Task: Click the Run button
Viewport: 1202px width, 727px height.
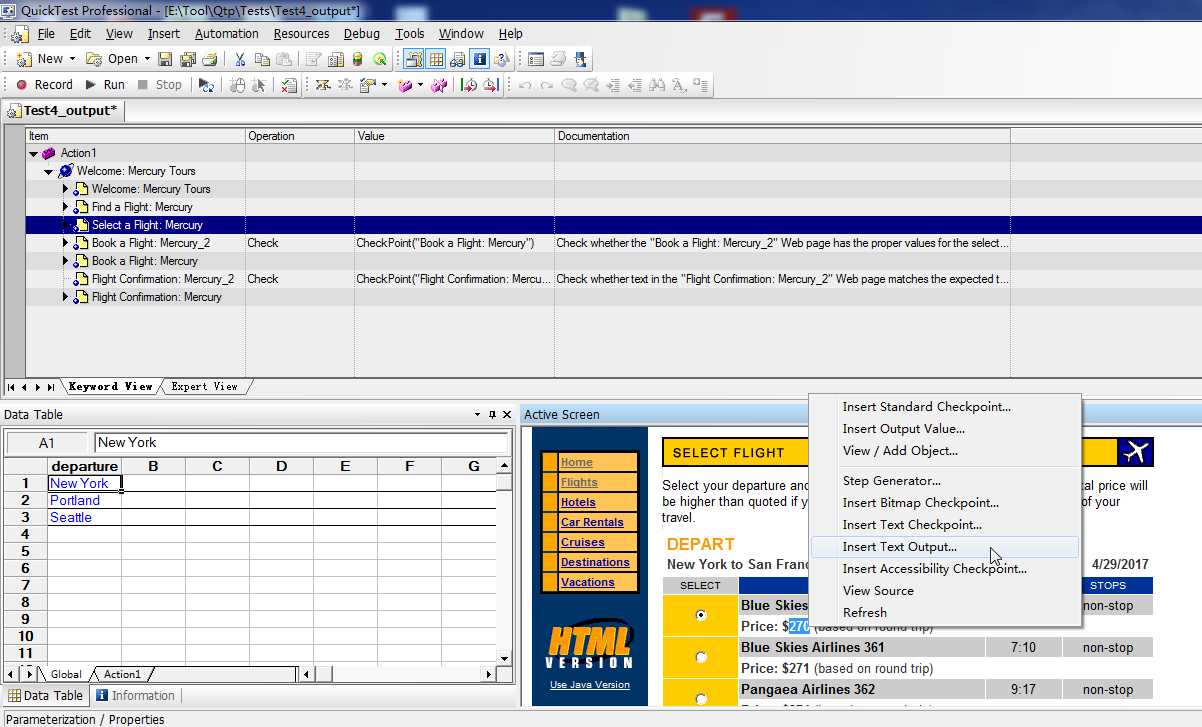Action: coord(105,85)
